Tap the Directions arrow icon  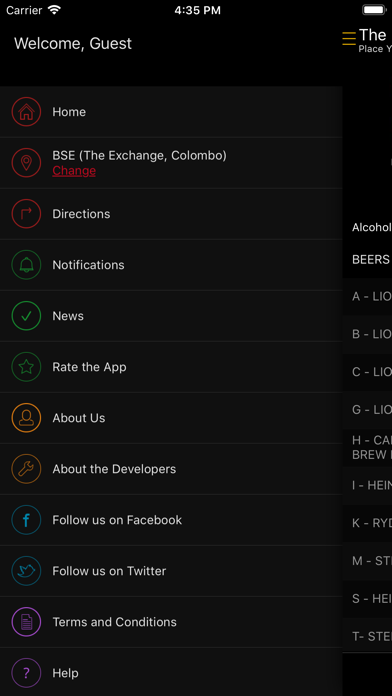click(26, 214)
